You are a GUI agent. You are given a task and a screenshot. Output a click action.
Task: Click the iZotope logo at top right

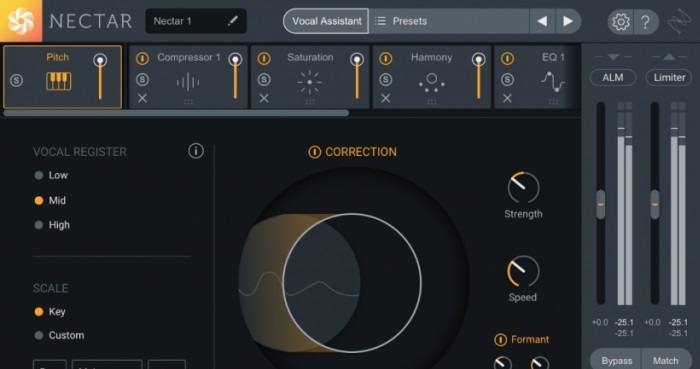[679, 21]
